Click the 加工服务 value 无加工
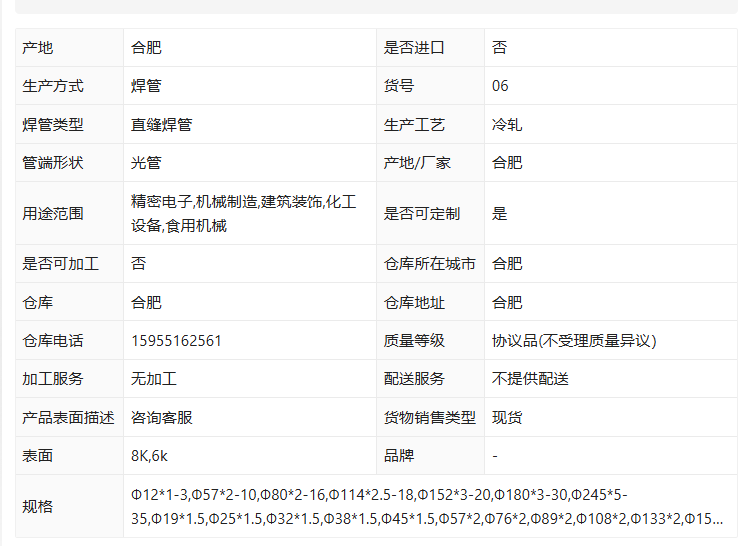 (154, 379)
